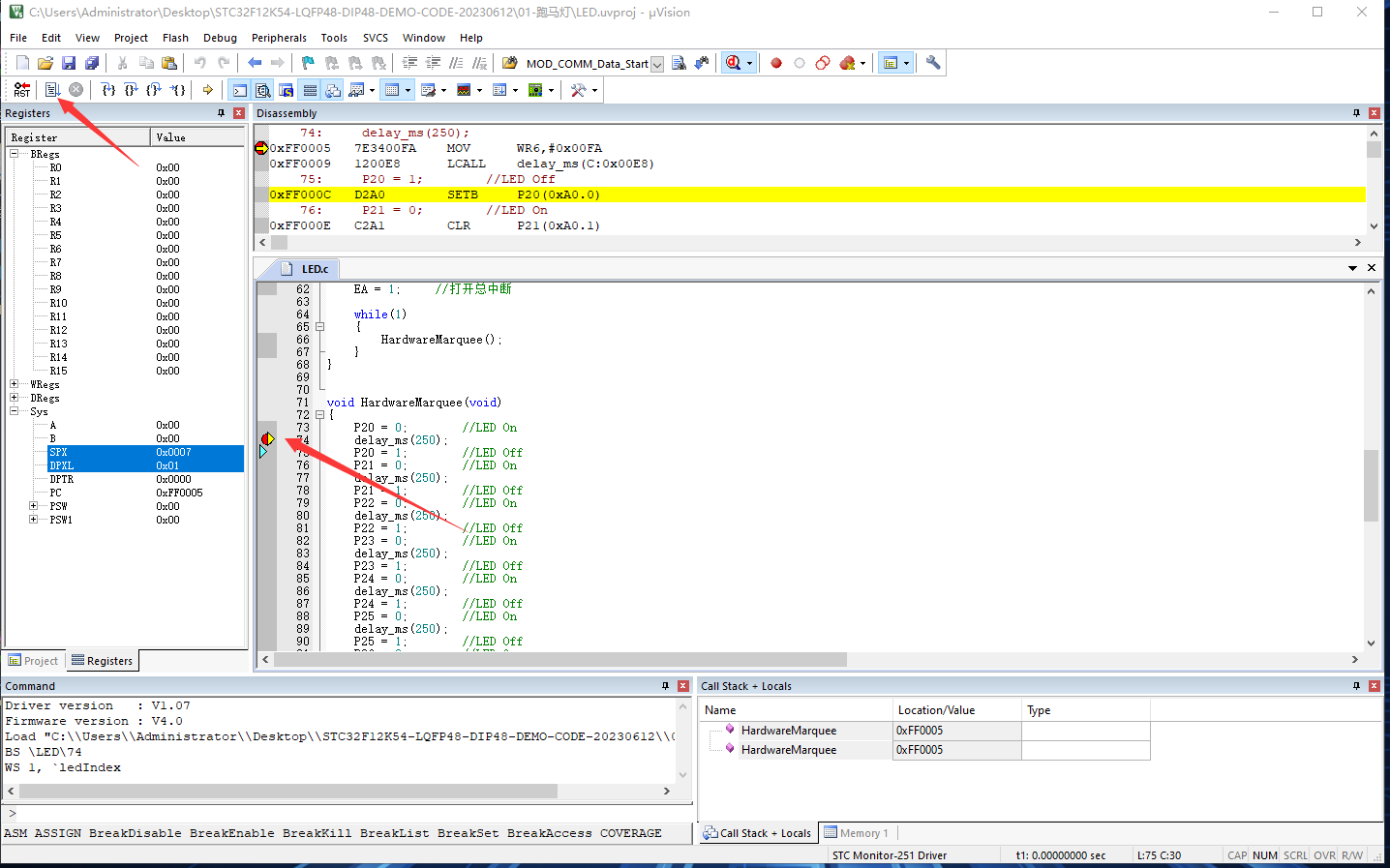Toggle the Command Window toolbar button
Viewport: 1390px width, 868px height.
click(x=239, y=90)
